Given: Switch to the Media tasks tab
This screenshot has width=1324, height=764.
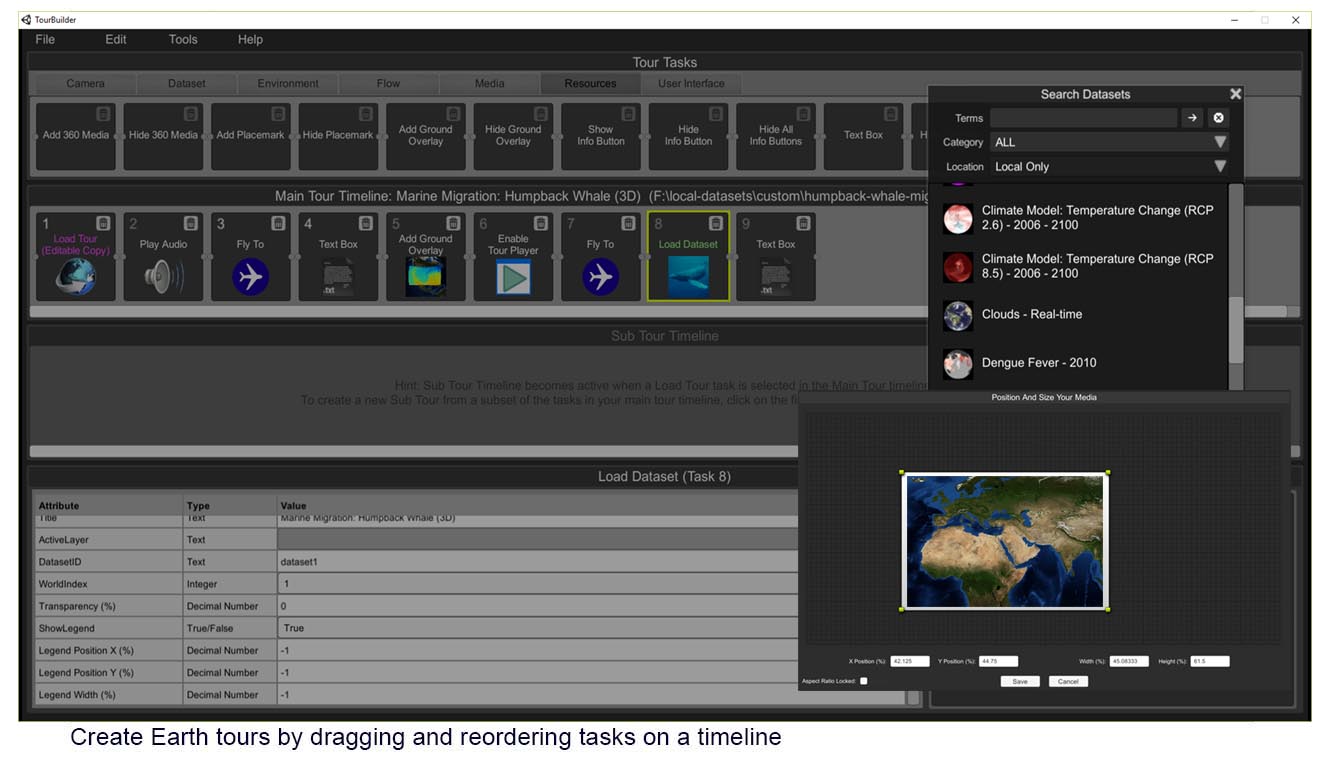Looking at the screenshot, I should (489, 83).
